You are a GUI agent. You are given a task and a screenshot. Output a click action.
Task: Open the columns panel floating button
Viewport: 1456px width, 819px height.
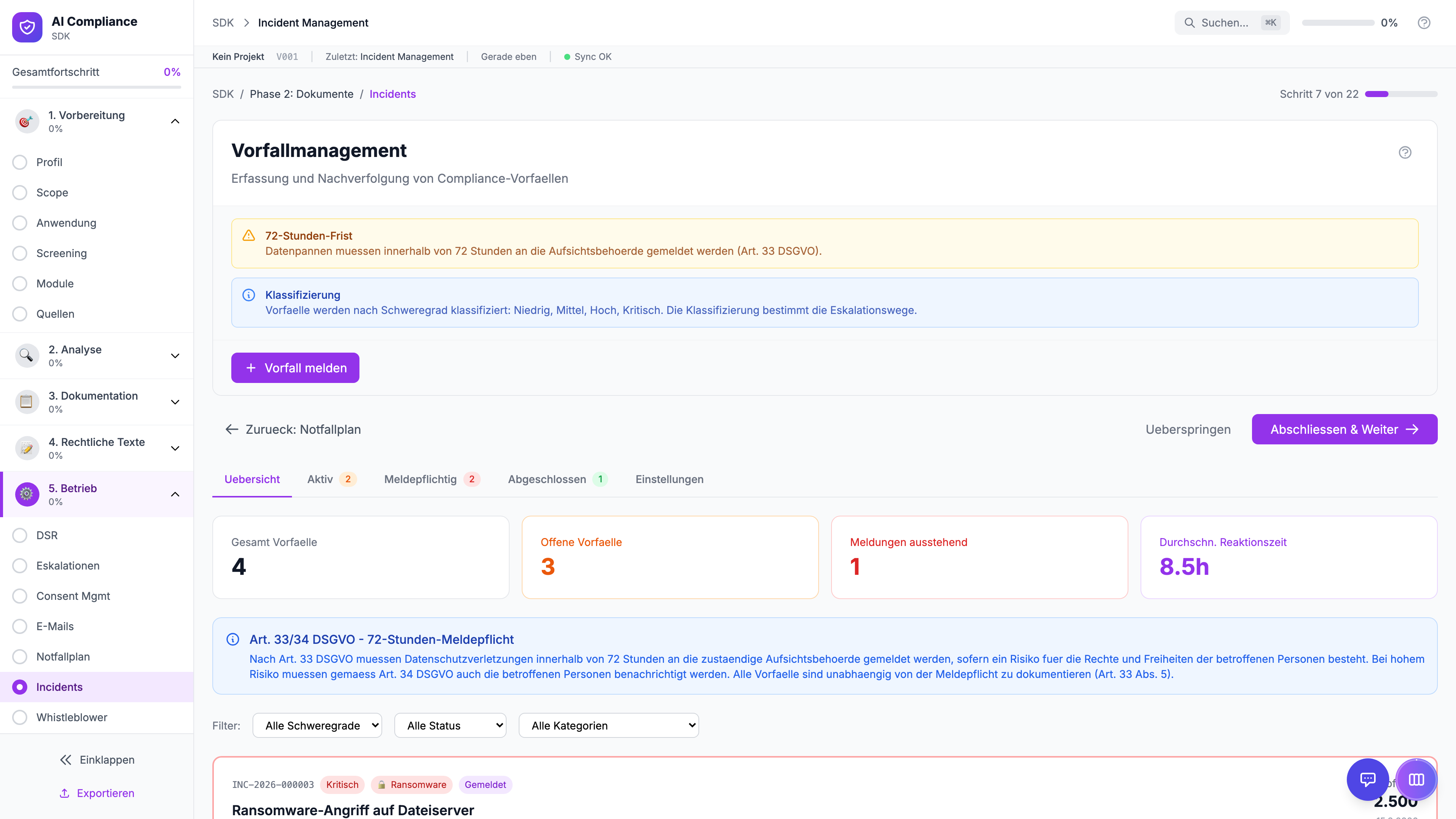[1416, 780]
